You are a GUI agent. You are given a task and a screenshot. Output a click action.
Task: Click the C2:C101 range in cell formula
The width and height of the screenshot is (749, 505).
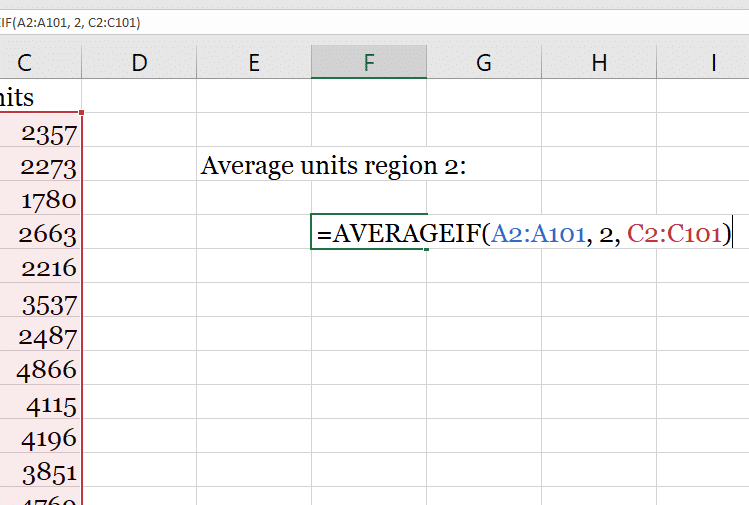point(674,234)
